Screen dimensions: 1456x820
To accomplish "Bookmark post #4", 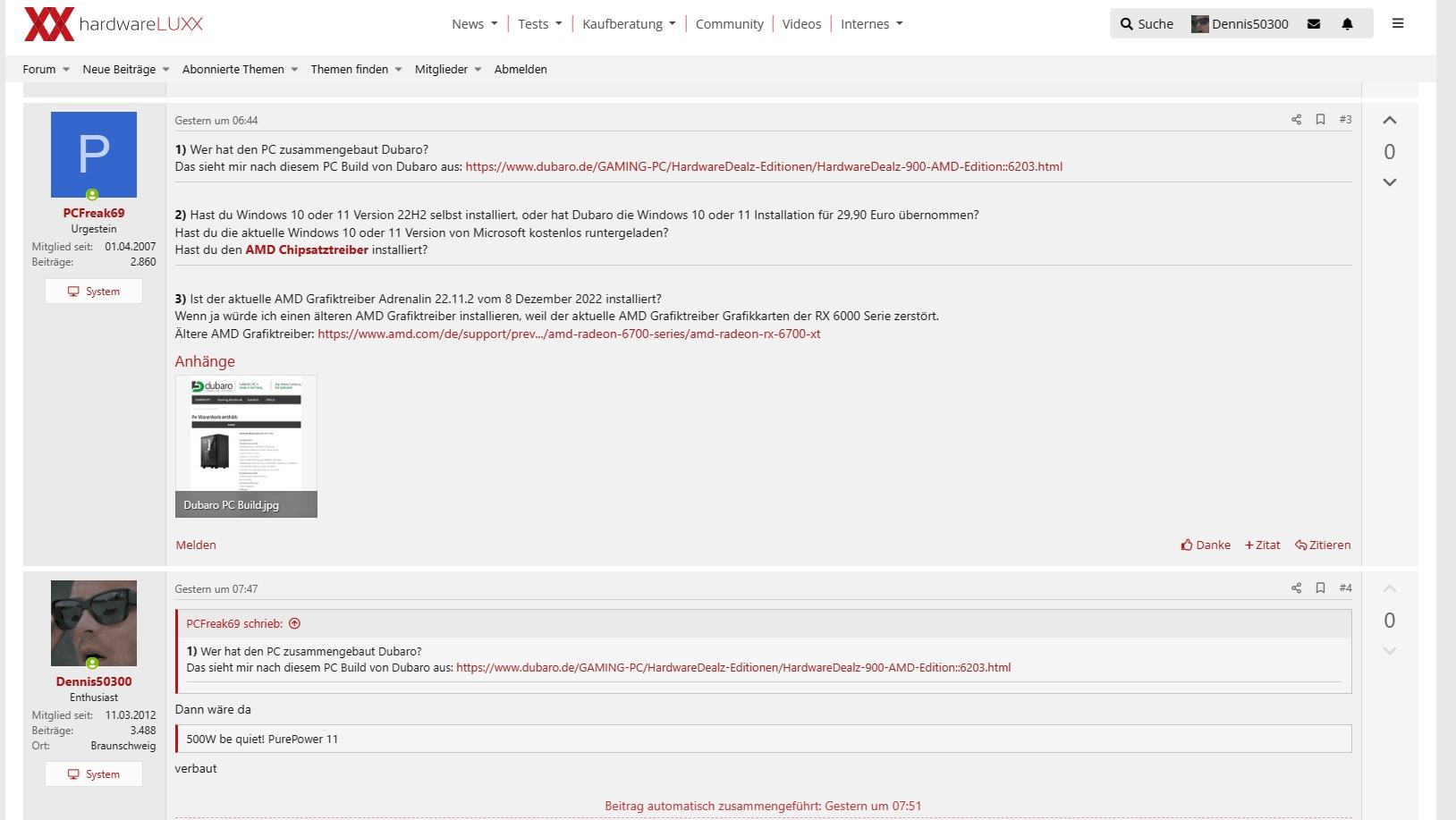I will [x=1320, y=588].
